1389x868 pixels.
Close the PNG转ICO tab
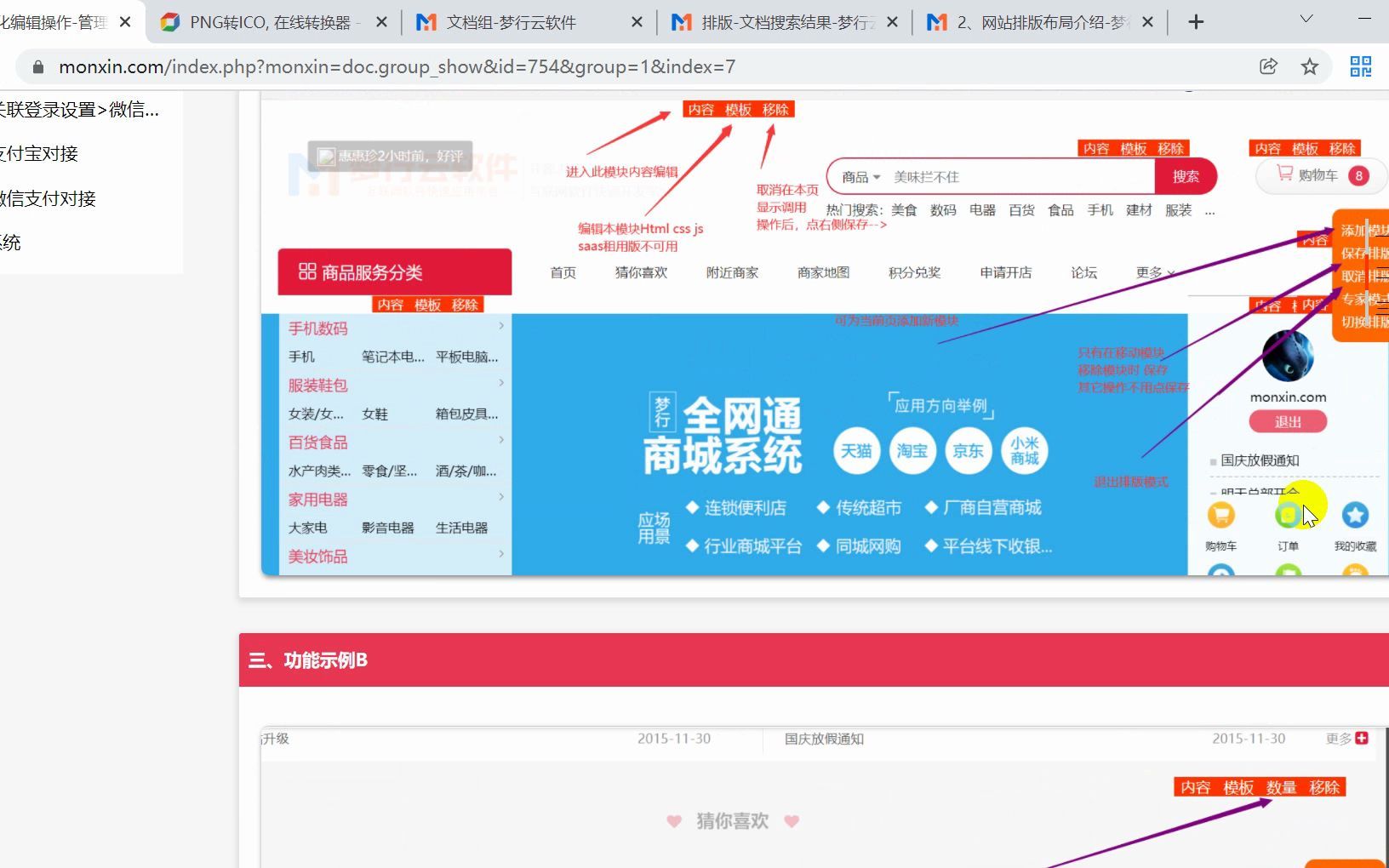click(x=382, y=22)
